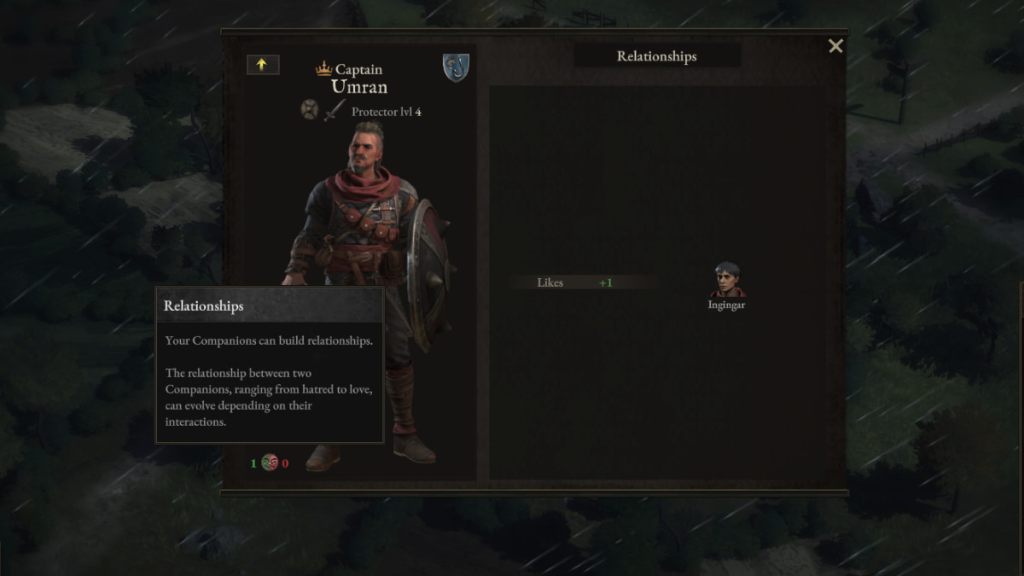Click Umran's red scarf on the model

364,185
